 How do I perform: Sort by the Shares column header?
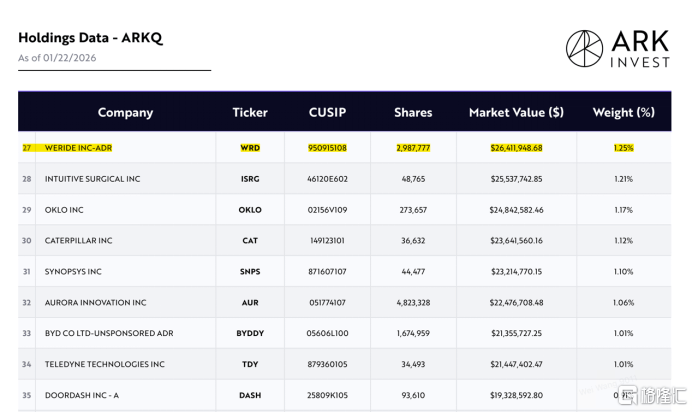pyautogui.click(x=413, y=112)
